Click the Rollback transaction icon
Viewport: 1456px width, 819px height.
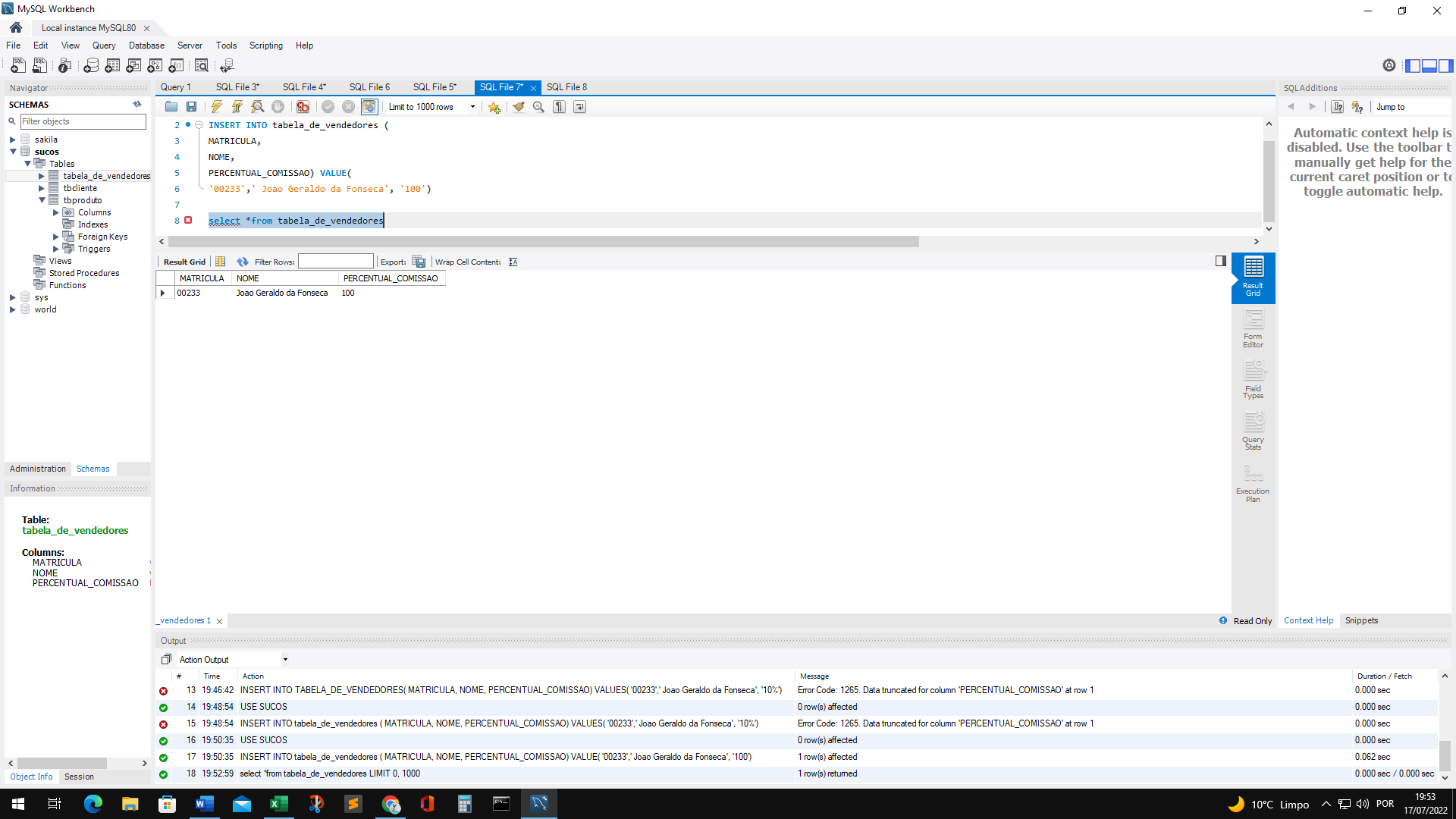tap(348, 107)
